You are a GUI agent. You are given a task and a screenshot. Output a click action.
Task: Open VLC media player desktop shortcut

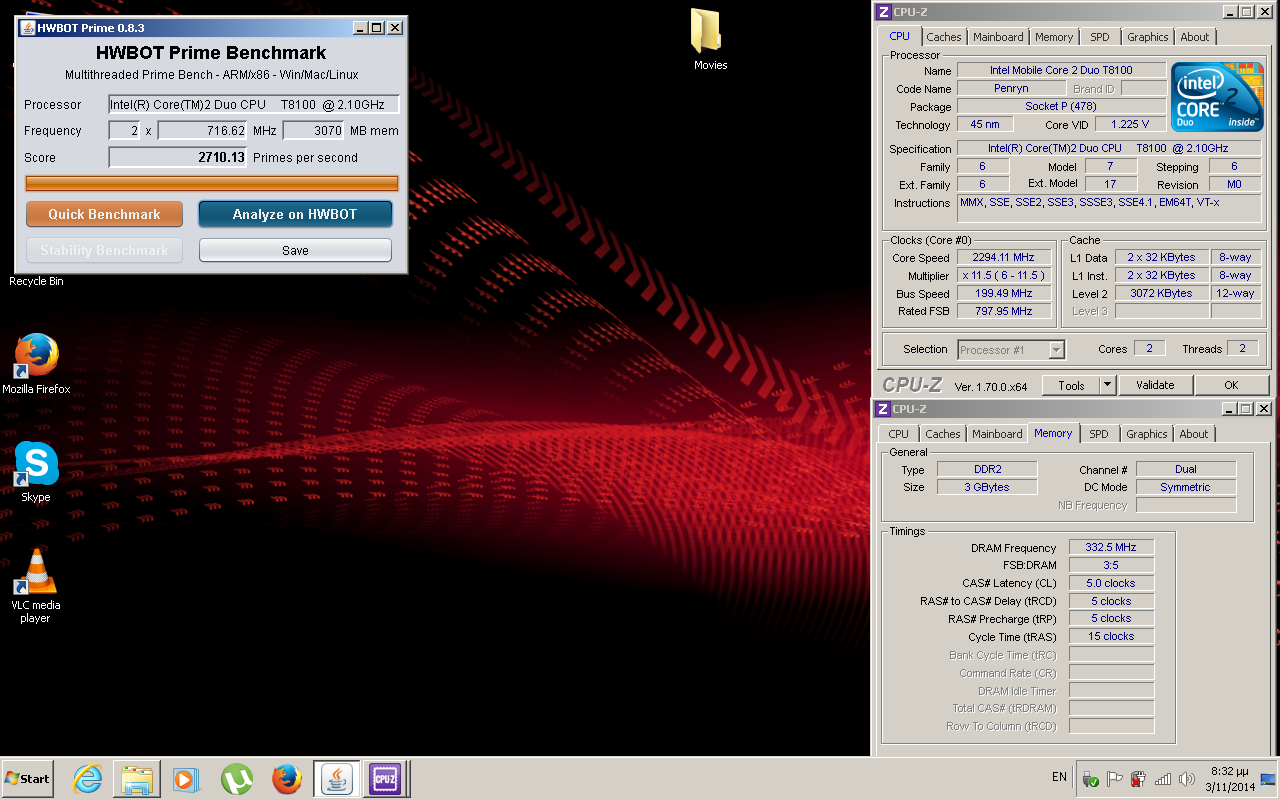(36, 586)
